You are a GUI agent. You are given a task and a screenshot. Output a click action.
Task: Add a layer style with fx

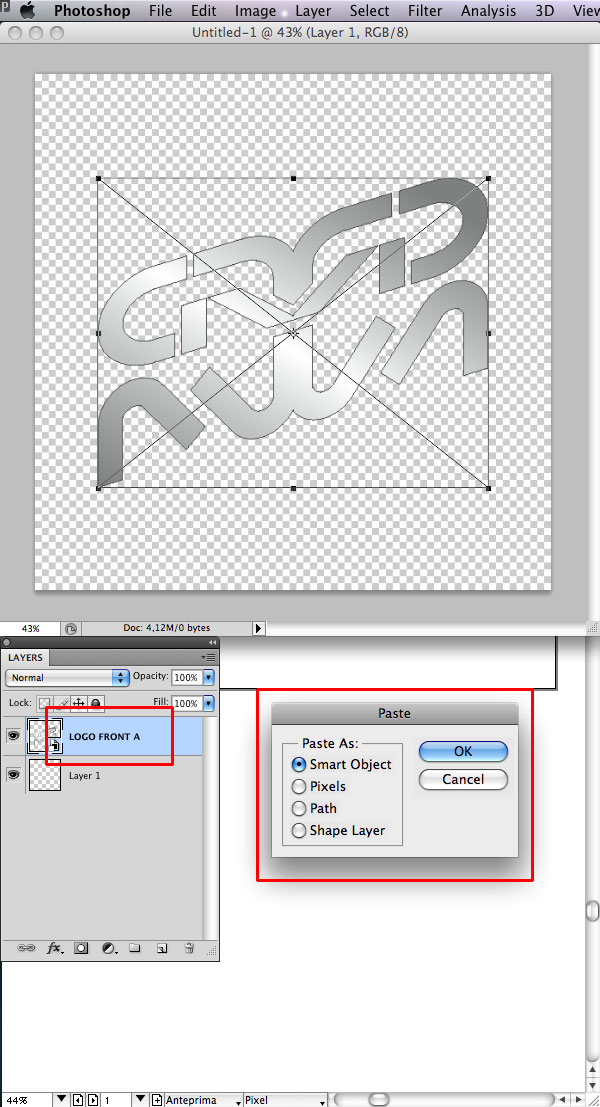pos(54,948)
